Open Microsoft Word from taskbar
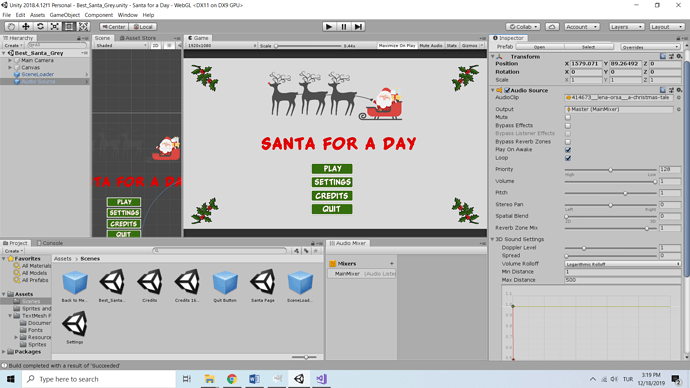The height and width of the screenshot is (388, 690). (254, 379)
